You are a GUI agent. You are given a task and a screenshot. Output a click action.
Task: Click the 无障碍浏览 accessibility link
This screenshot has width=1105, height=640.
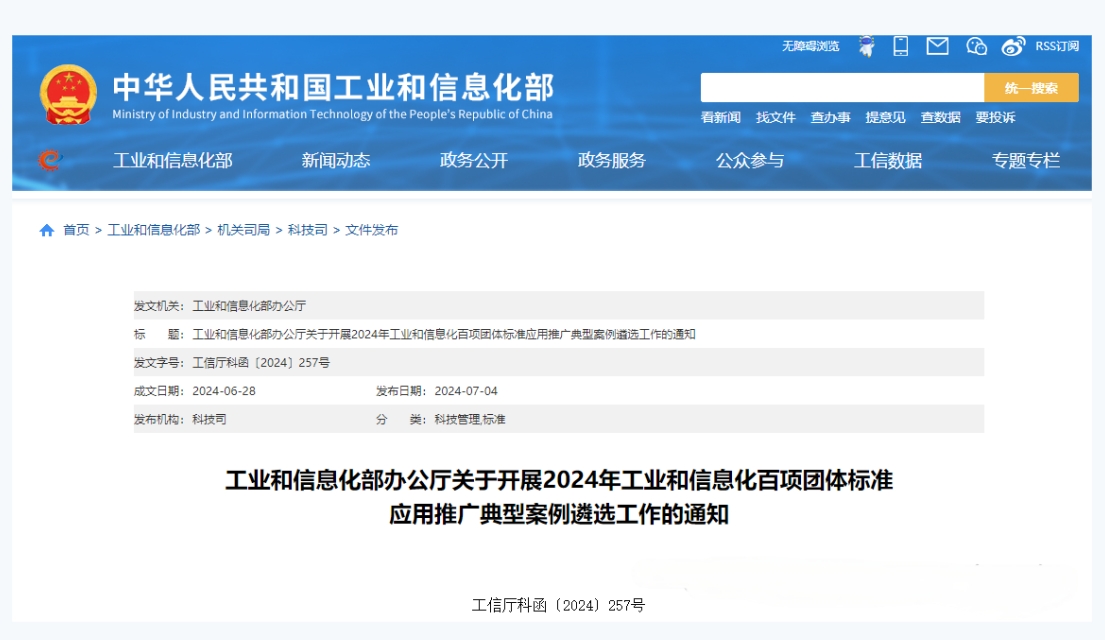pos(810,46)
